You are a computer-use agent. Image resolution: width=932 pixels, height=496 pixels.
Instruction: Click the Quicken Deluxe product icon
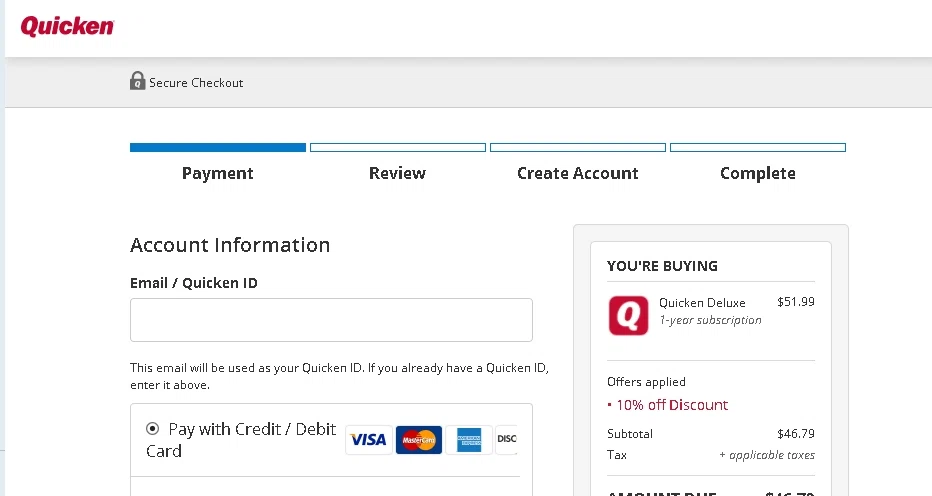point(628,315)
